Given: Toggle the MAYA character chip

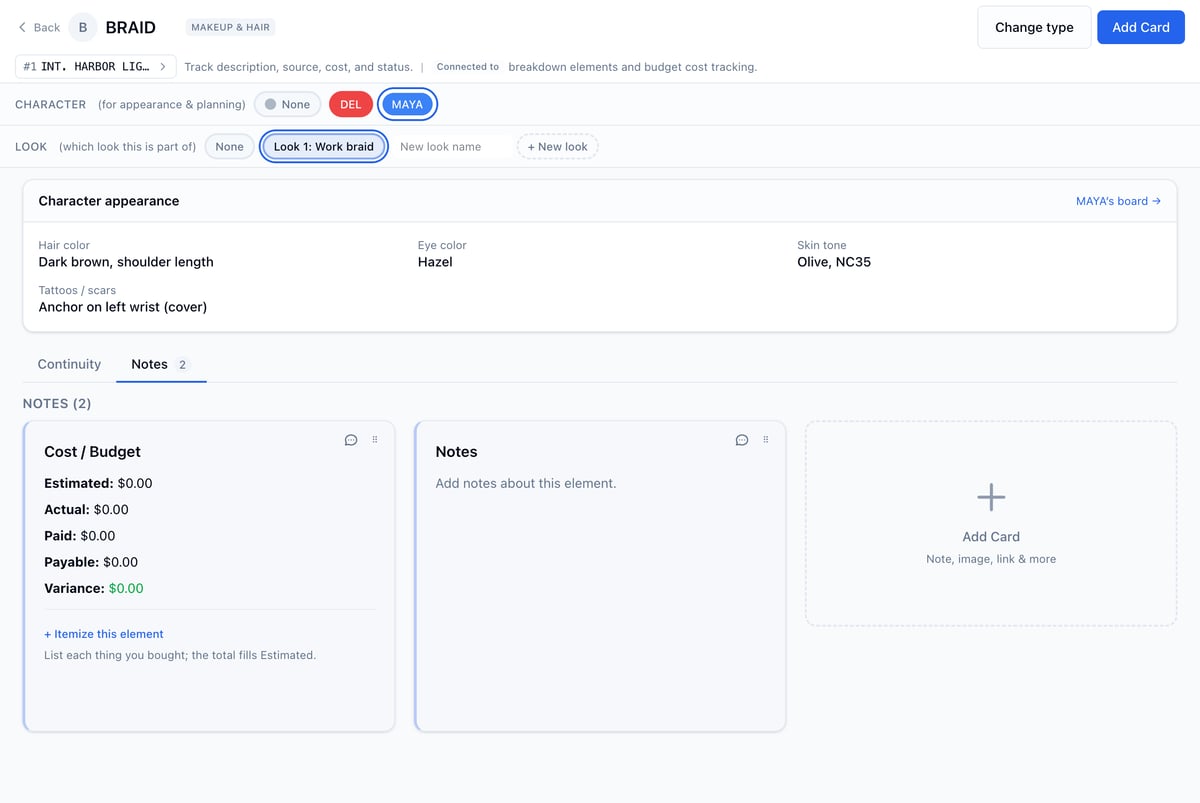Looking at the screenshot, I should tap(407, 104).
